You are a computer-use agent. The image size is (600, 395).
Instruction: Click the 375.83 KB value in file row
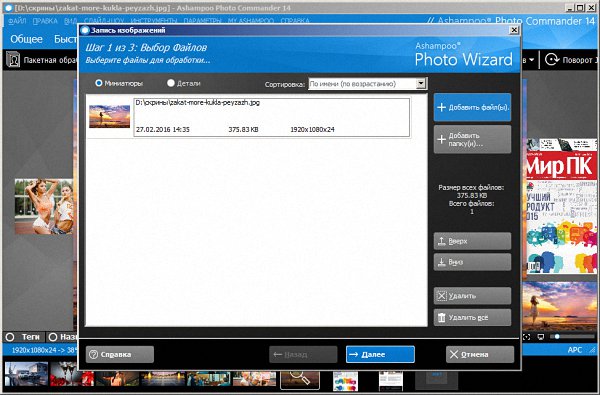click(243, 130)
